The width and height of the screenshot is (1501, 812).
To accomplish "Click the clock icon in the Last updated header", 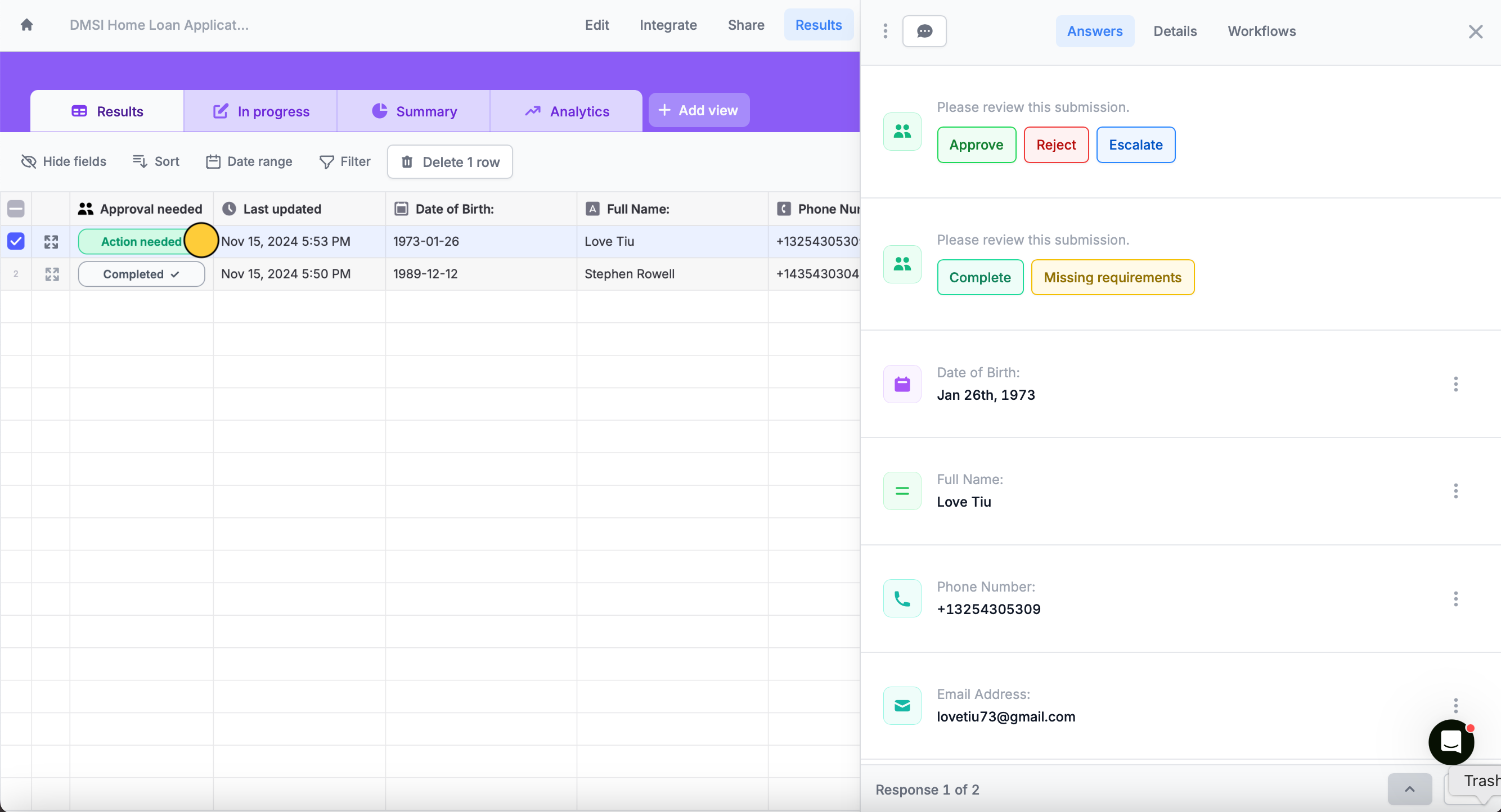I will [229, 209].
